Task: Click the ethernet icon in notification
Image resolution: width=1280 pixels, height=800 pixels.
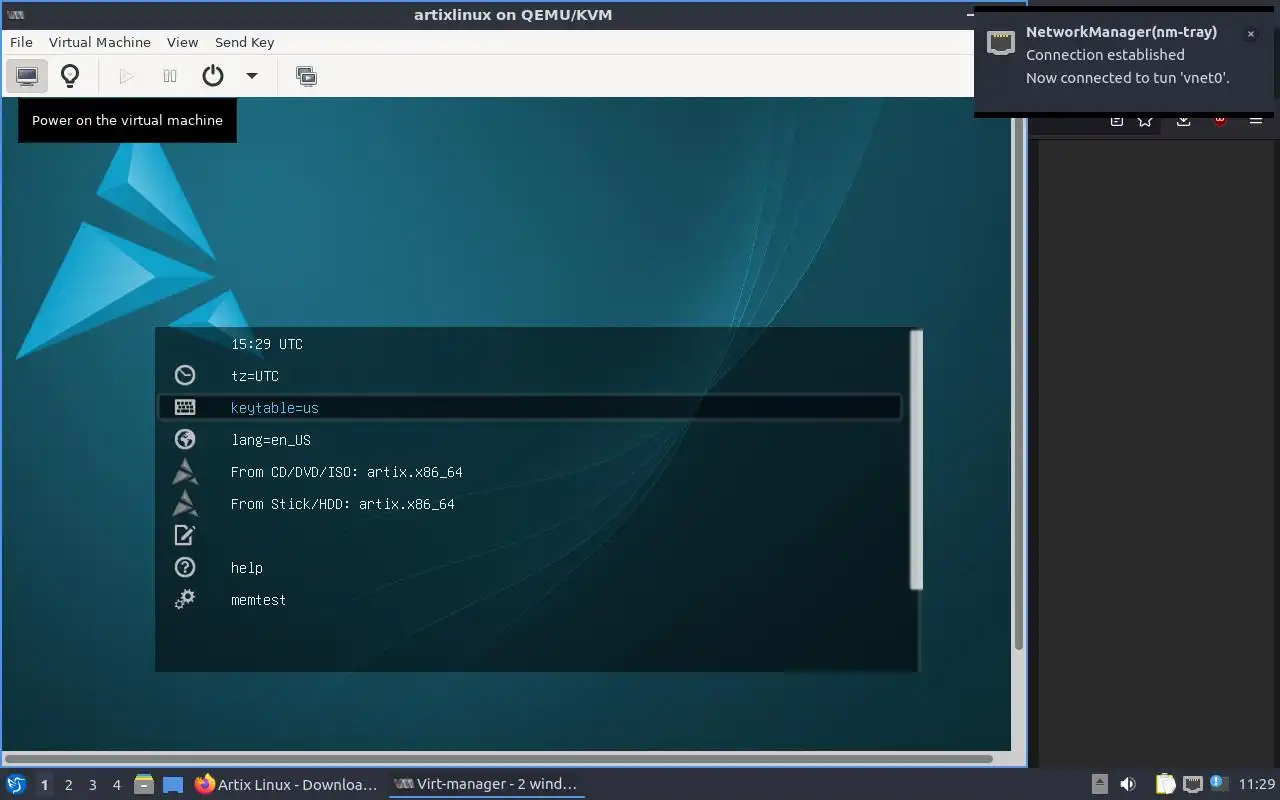Action: 1001,42
